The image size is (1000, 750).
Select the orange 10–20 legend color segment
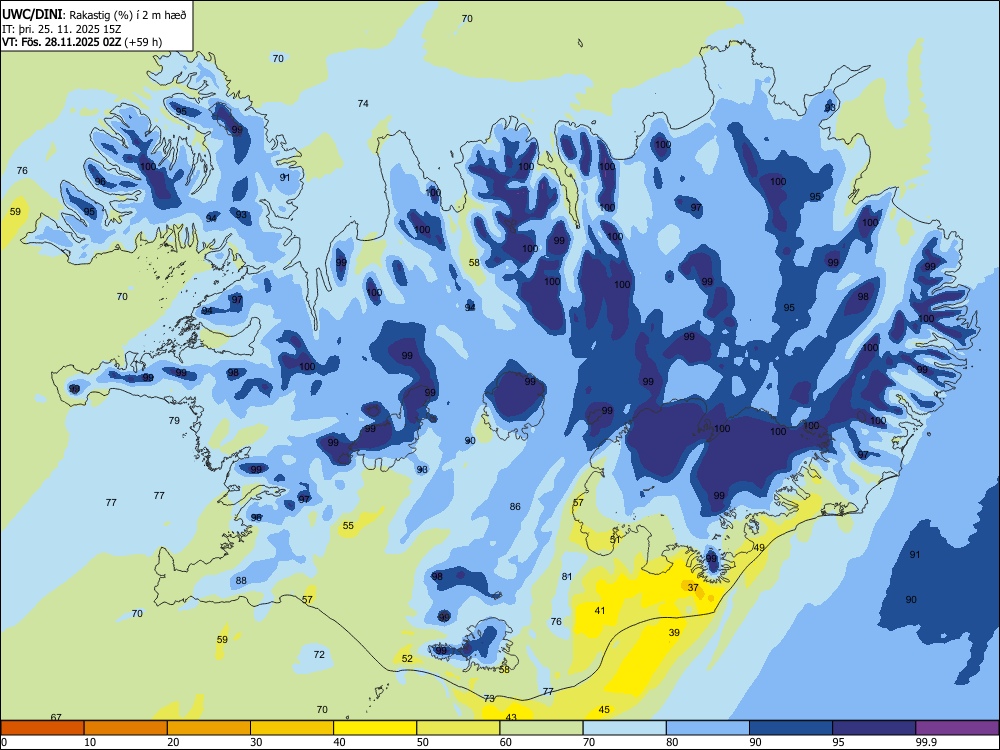[x=126, y=728]
